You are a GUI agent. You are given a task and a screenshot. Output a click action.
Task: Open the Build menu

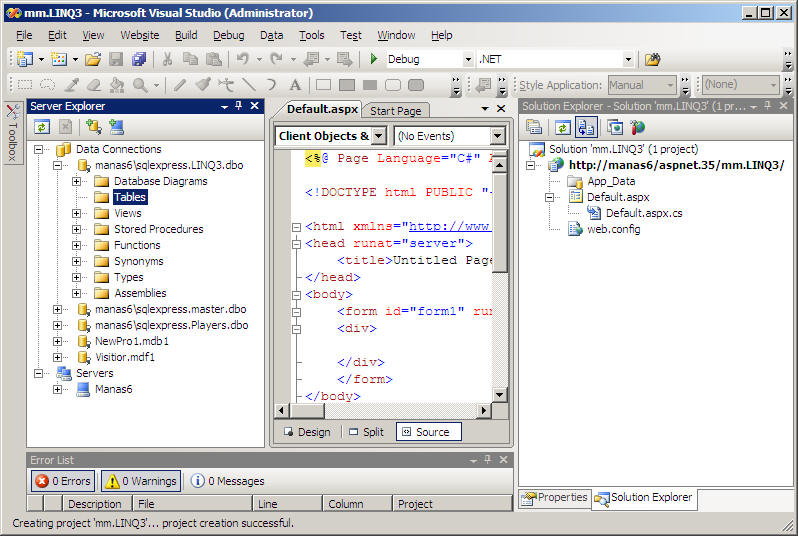tap(186, 35)
